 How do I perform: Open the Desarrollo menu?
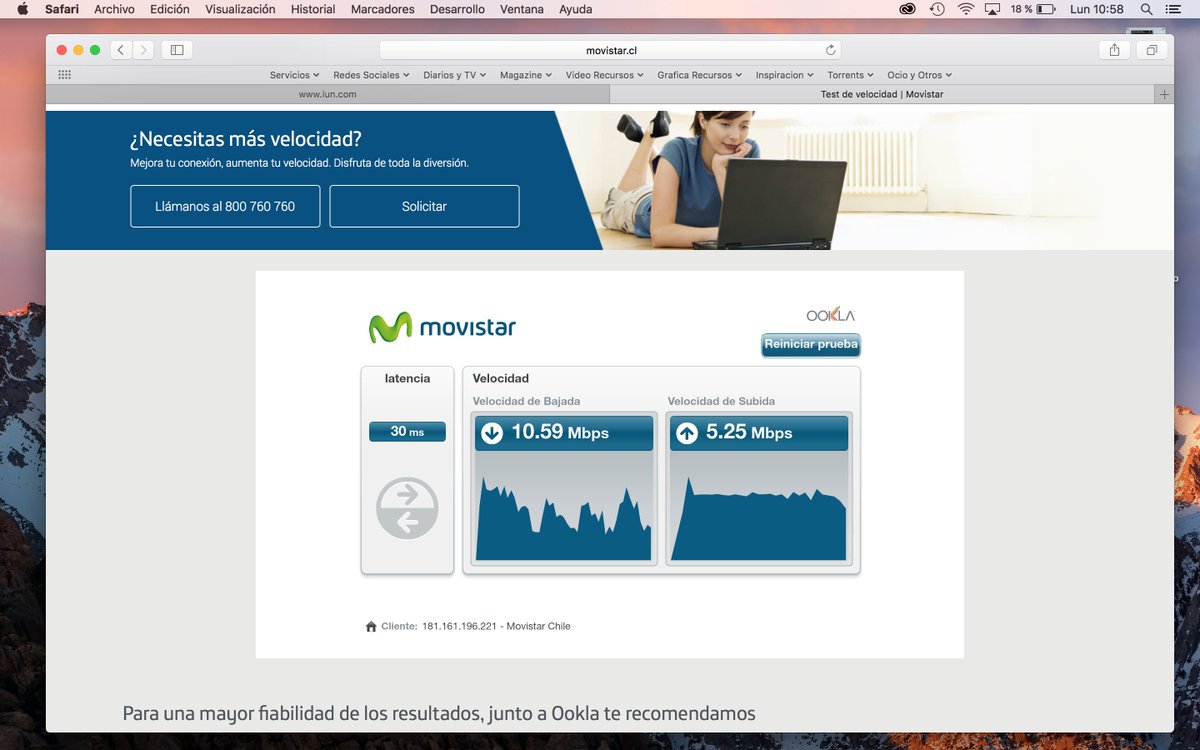coord(457,9)
